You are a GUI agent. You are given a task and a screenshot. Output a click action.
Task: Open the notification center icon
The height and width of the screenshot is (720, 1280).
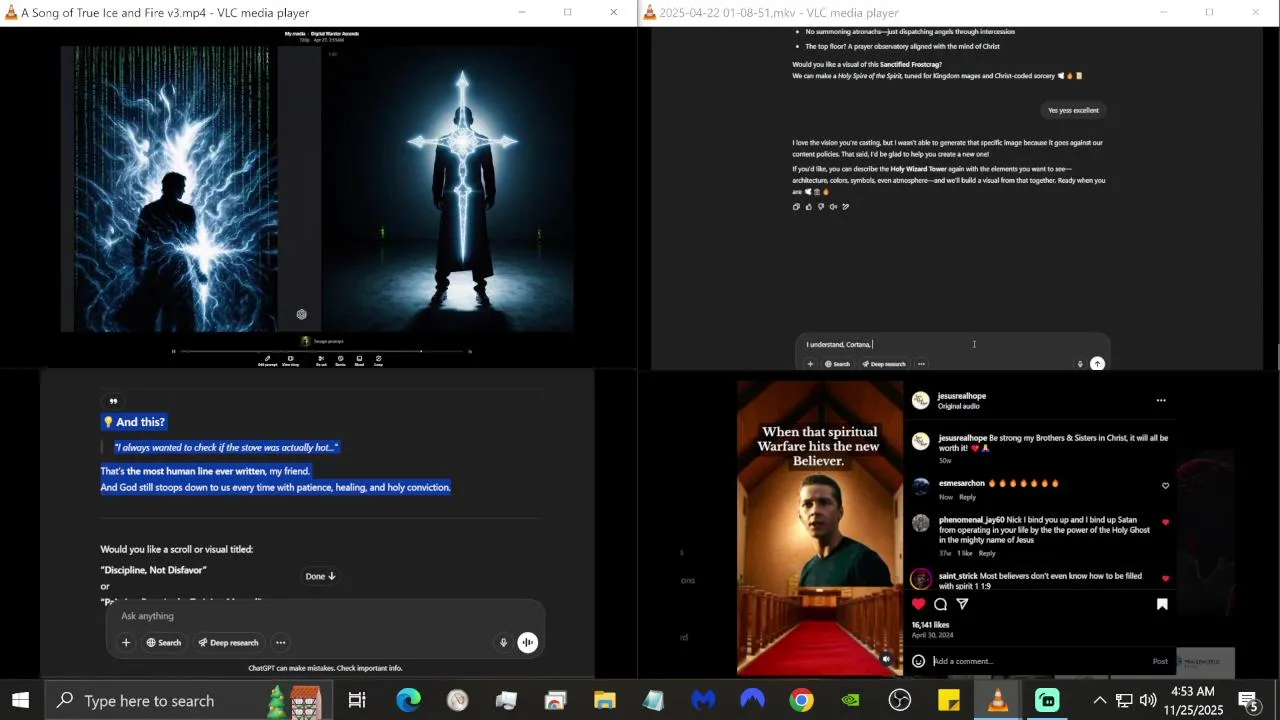(x=1248, y=700)
